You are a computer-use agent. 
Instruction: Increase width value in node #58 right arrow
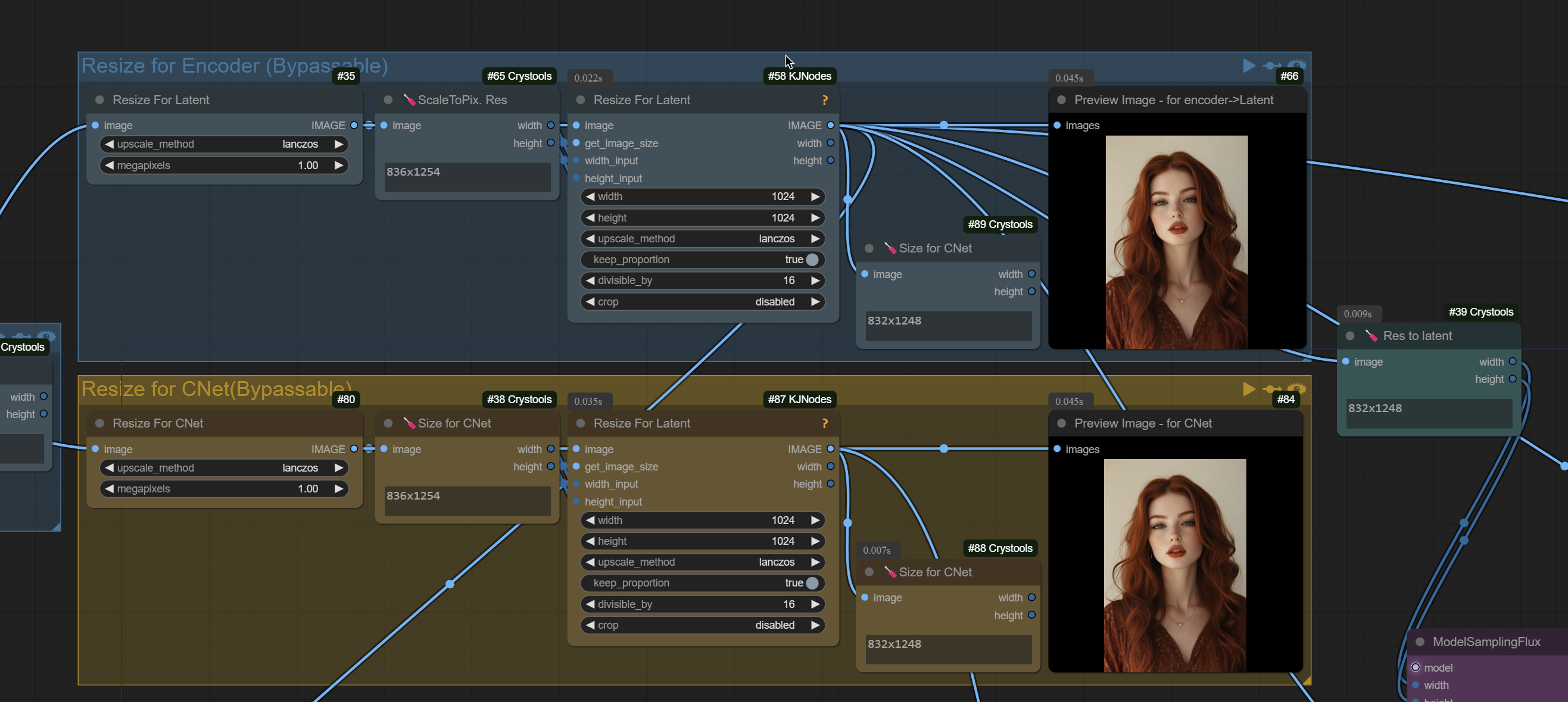(x=815, y=196)
